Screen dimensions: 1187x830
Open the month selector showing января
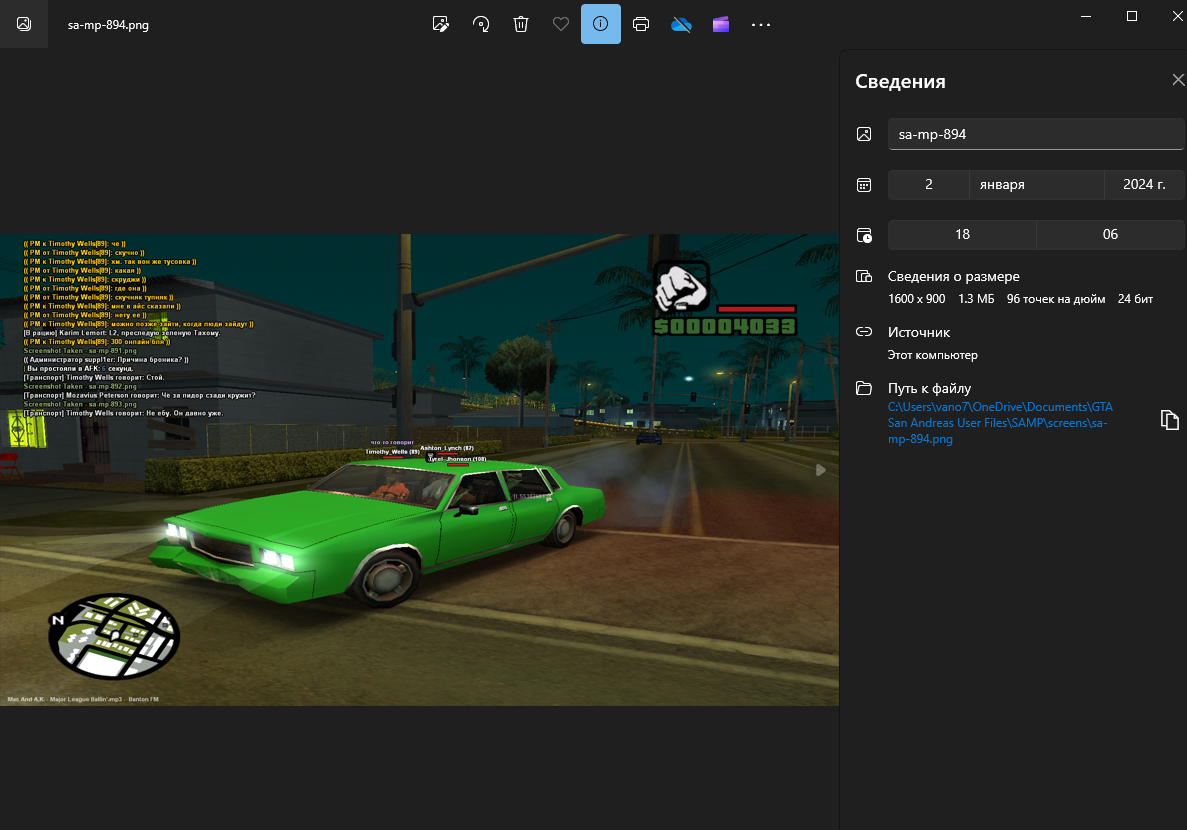point(1036,185)
